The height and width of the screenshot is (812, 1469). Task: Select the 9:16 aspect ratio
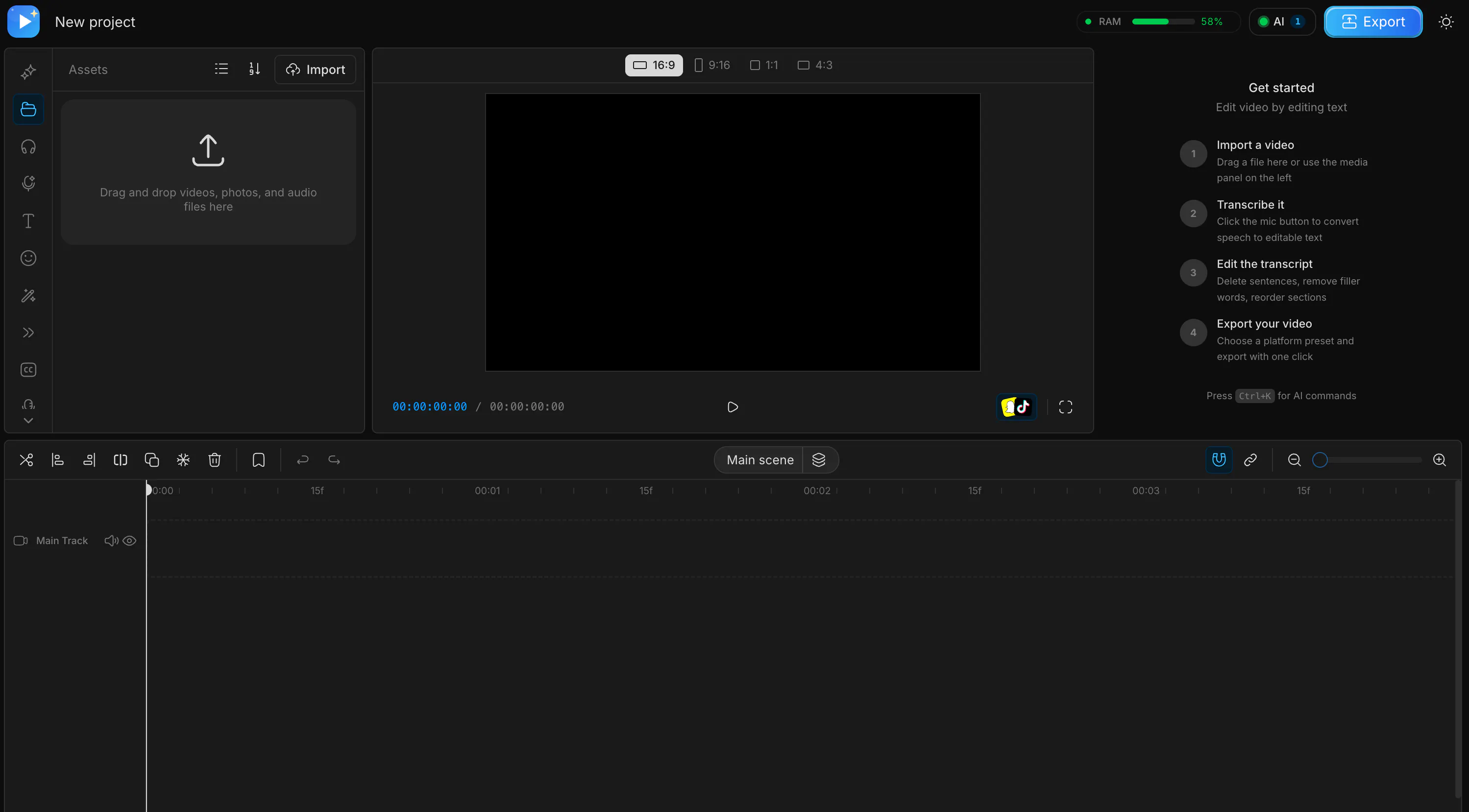tap(711, 65)
